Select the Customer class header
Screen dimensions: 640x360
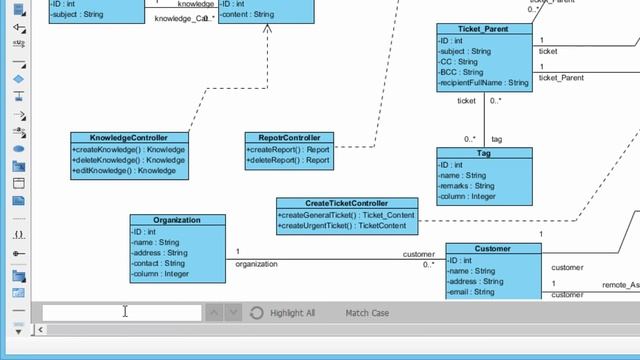(x=493, y=249)
